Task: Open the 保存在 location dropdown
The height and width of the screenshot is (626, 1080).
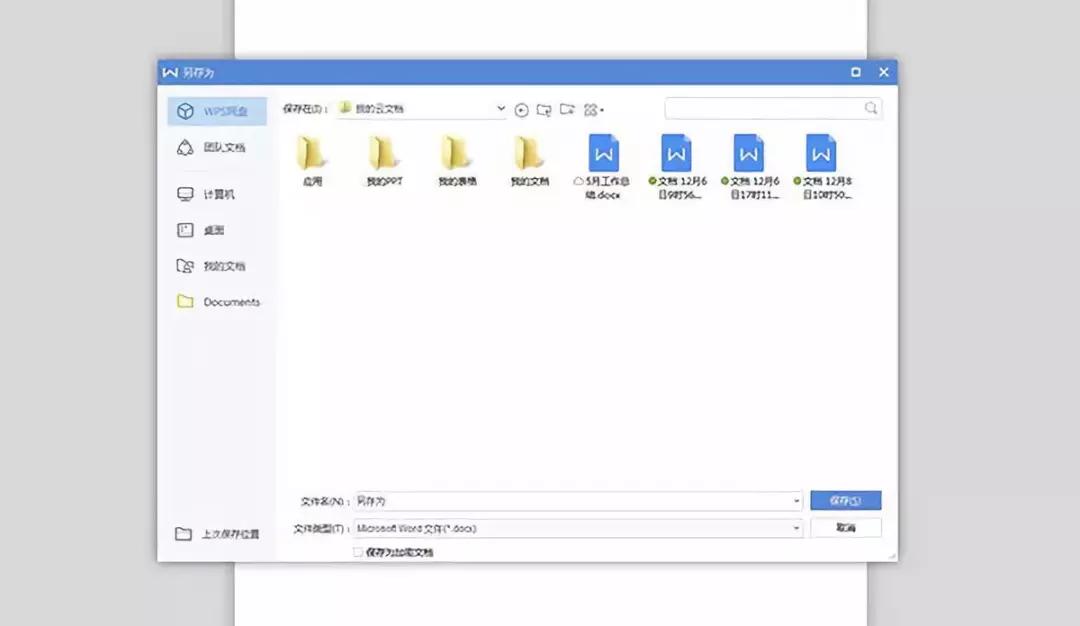Action: [500, 109]
